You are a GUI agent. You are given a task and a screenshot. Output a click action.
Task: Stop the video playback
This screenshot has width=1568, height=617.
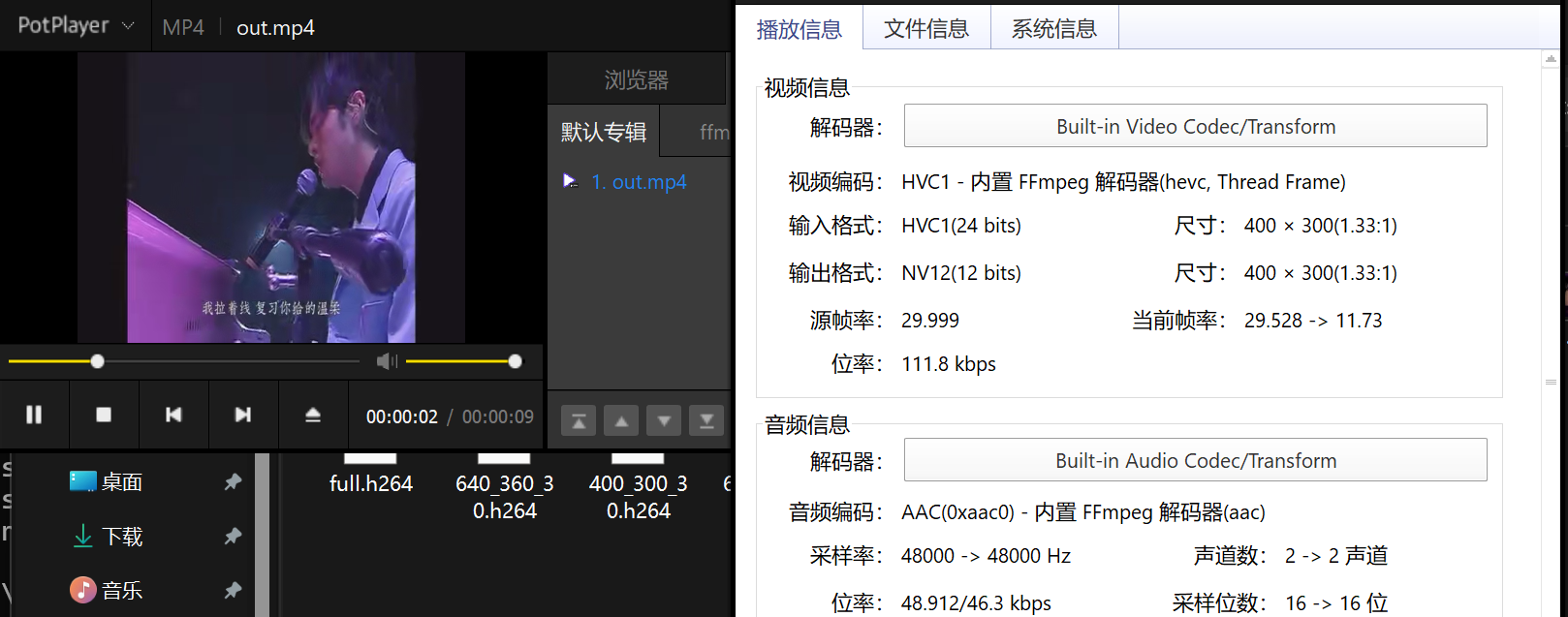click(104, 415)
